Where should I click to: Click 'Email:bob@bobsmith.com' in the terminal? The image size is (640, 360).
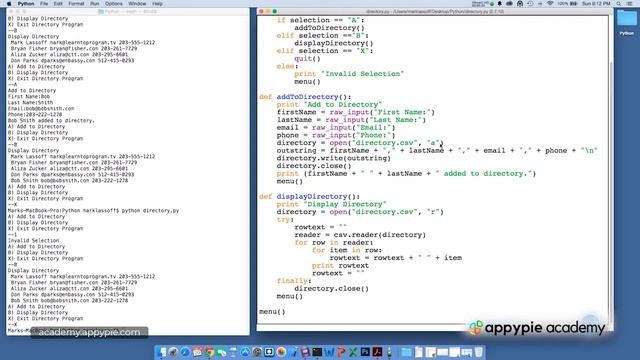(41, 109)
